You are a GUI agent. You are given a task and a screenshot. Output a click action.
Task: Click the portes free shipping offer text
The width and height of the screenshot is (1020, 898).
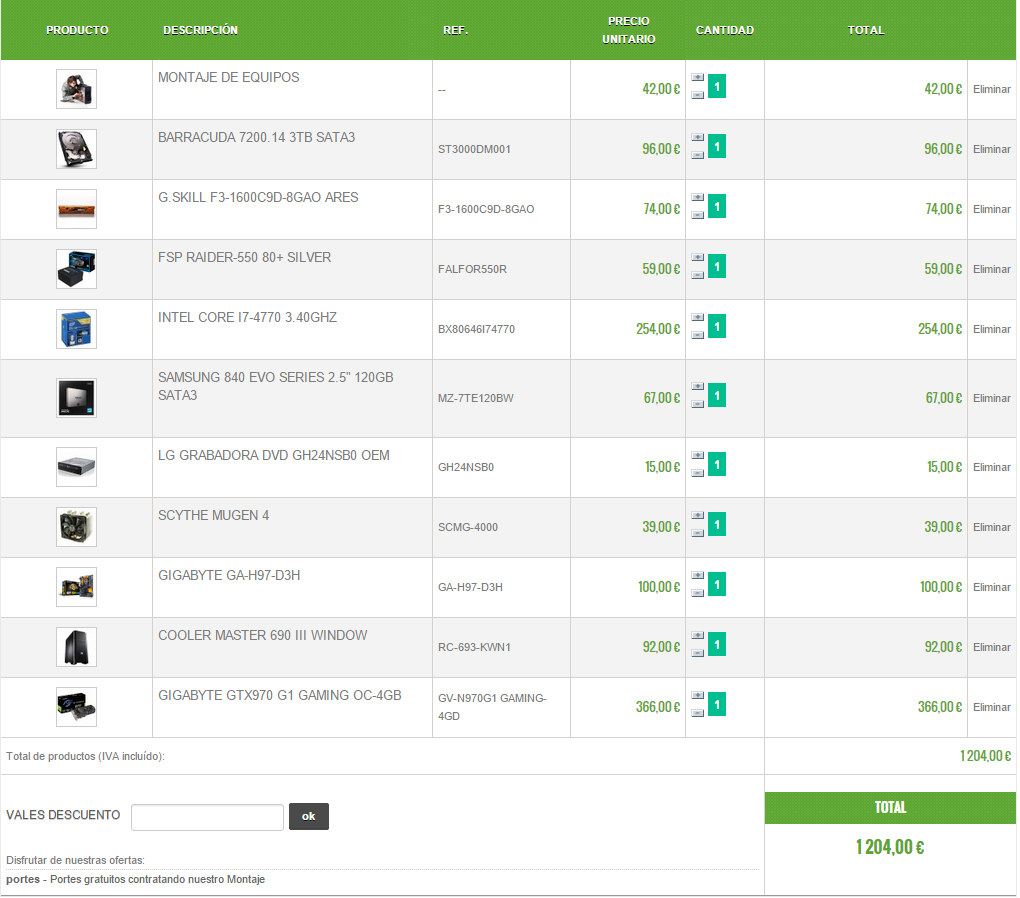(135, 879)
